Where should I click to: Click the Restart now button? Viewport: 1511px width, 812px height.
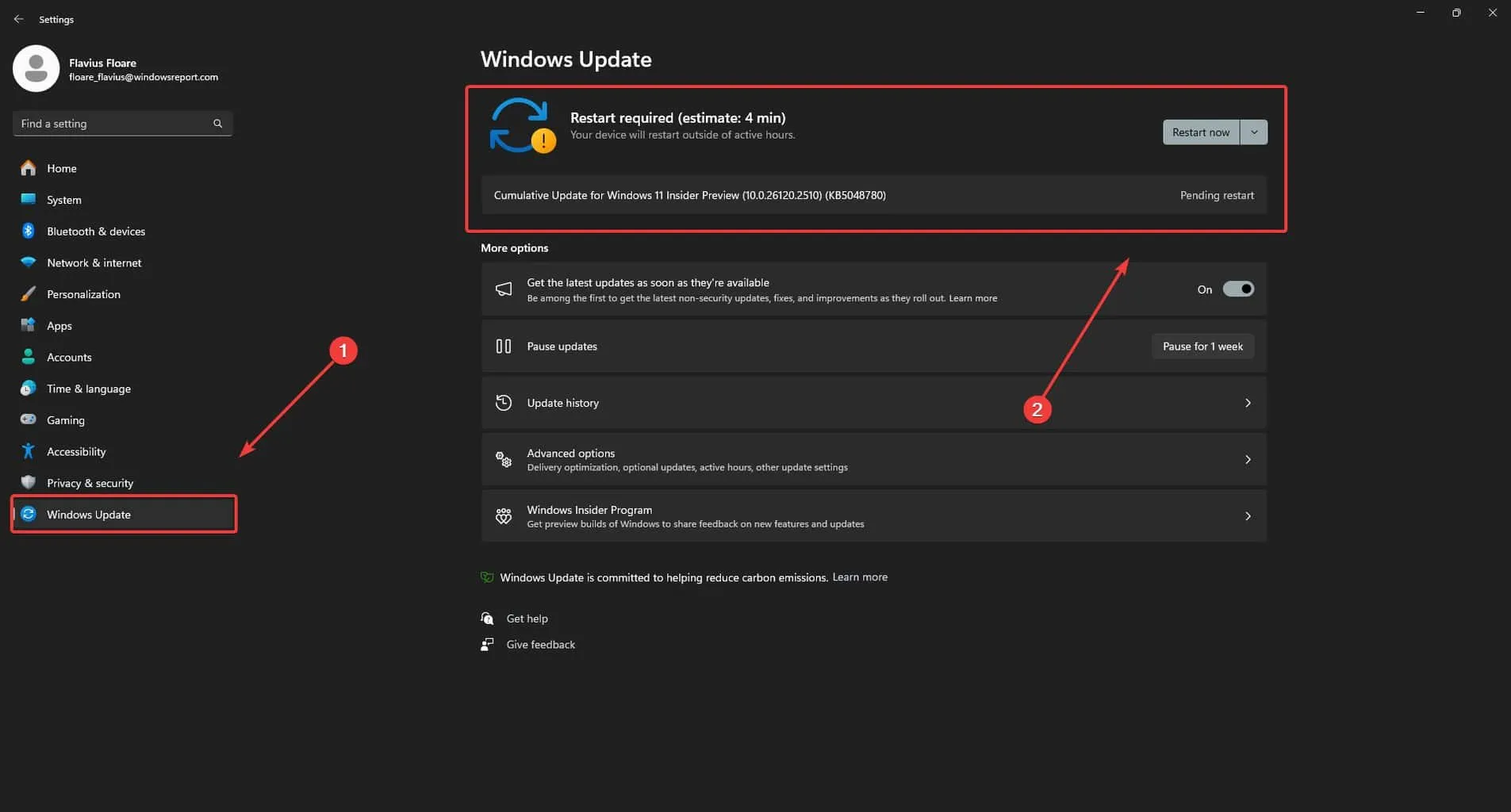(1201, 132)
